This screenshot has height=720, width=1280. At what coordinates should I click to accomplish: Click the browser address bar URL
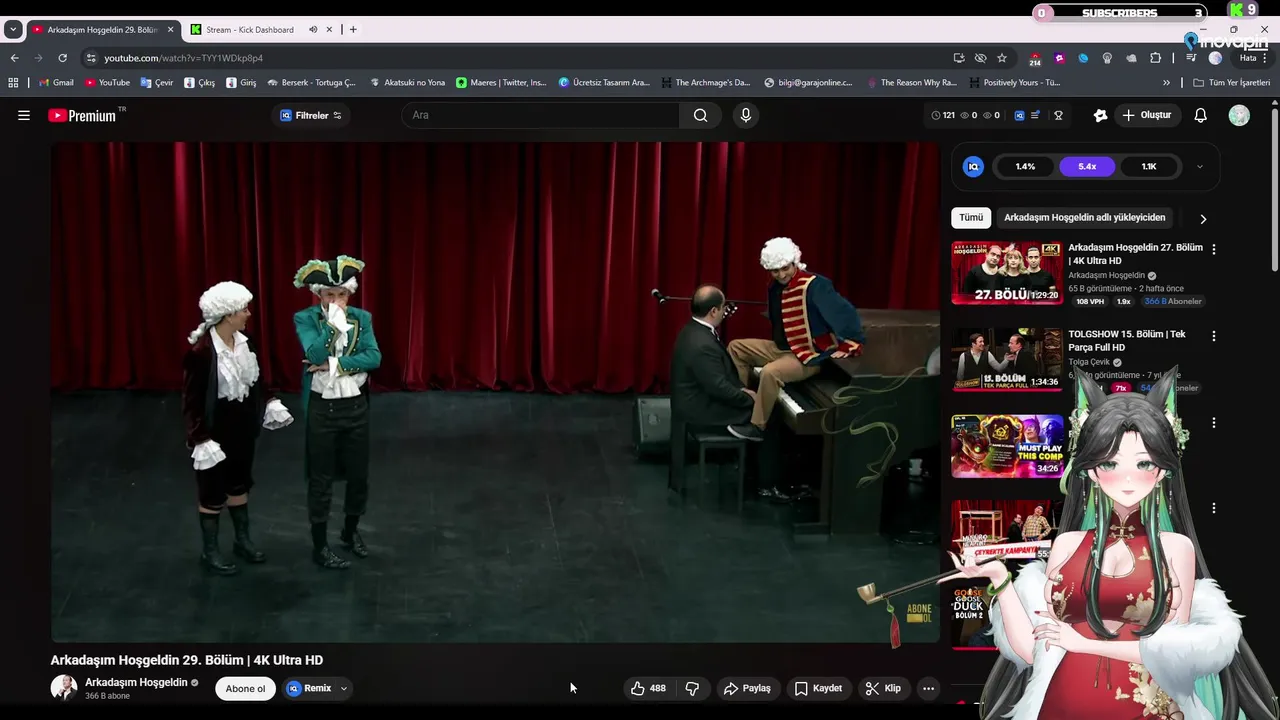pyautogui.click(x=183, y=58)
